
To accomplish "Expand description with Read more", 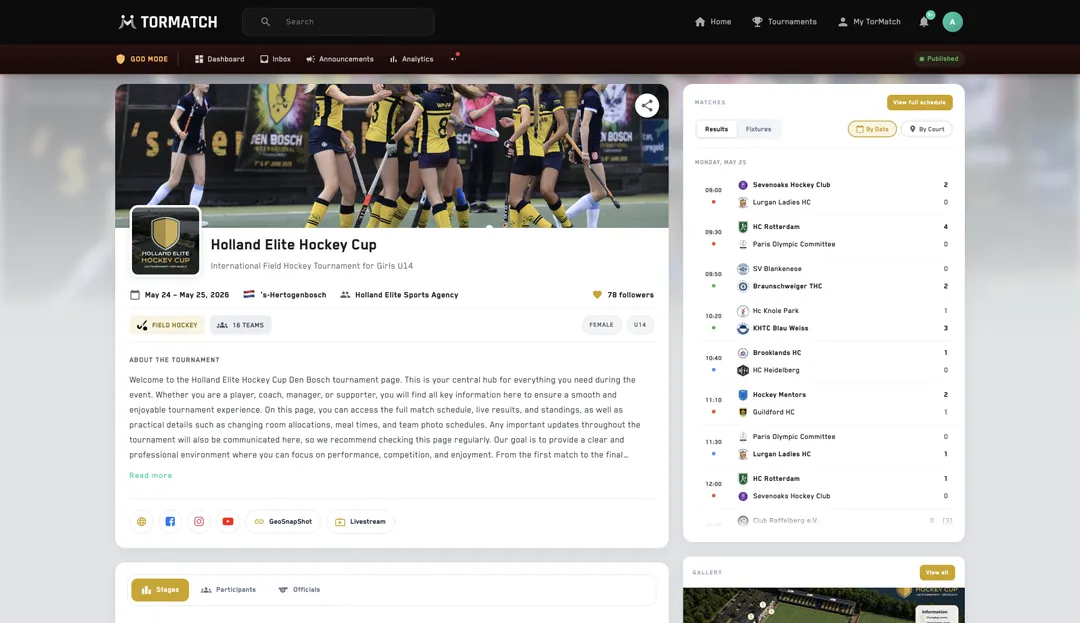I will pyautogui.click(x=151, y=475).
